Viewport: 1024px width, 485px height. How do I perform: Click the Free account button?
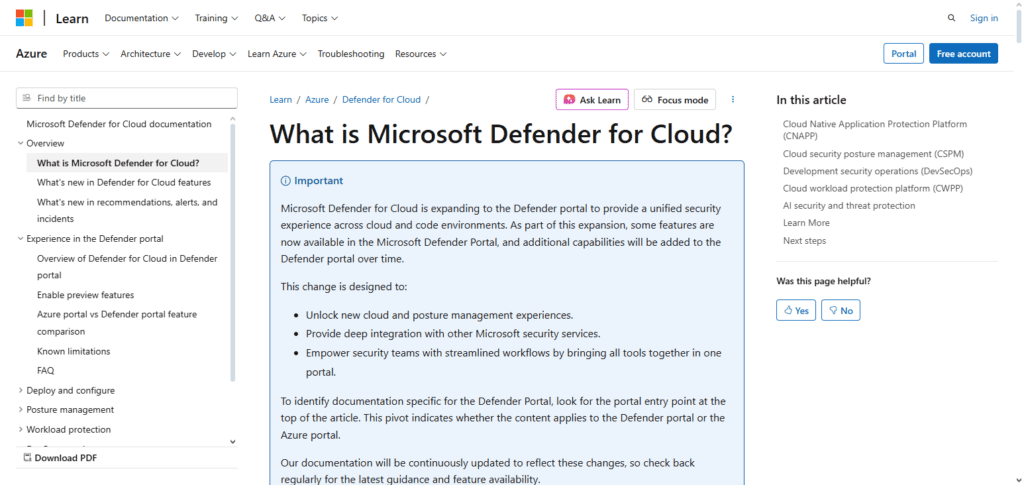click(x=963, y=54)
